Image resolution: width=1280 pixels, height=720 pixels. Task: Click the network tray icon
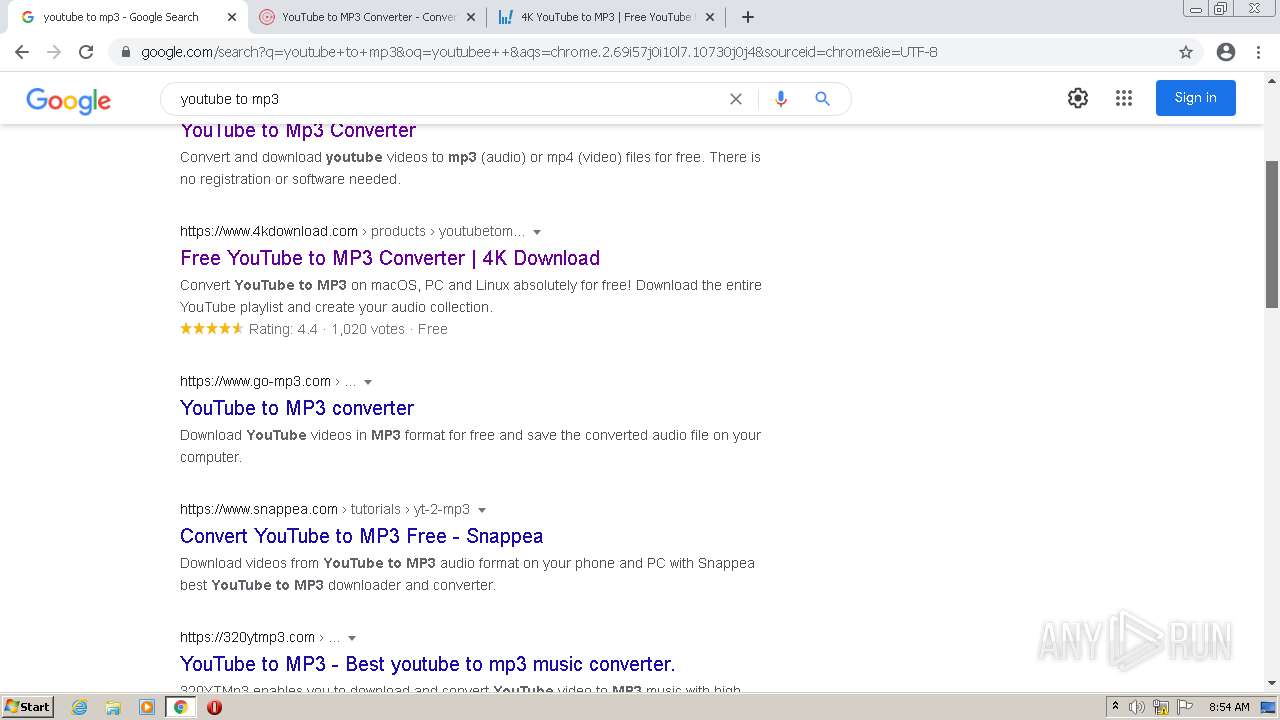click(x=1161, y=707)
